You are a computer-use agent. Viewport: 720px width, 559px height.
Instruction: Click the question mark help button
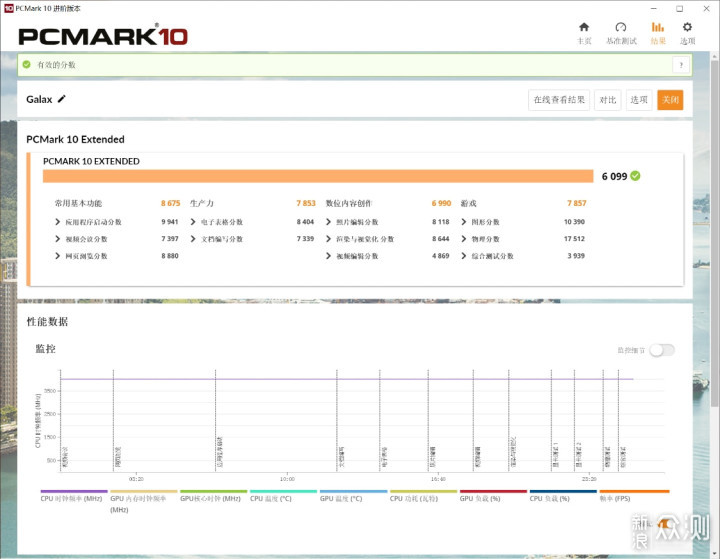[681, 65]
